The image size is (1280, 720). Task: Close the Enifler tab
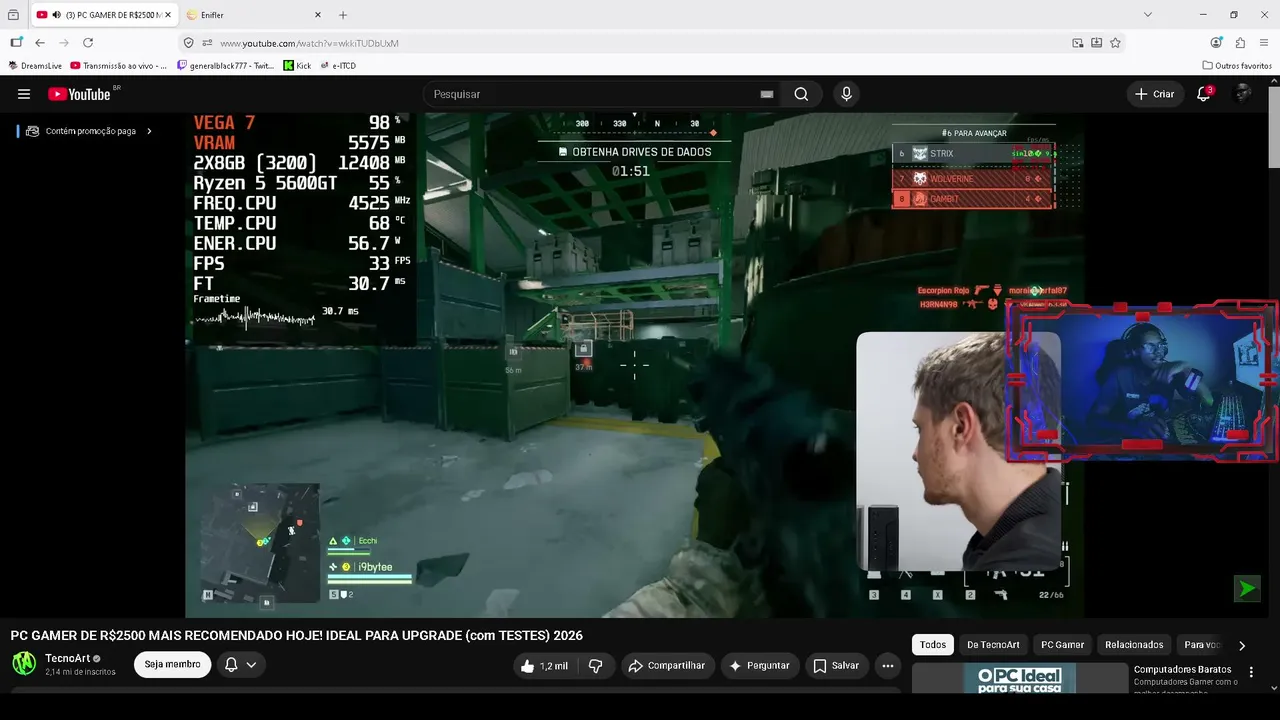[318, 15]
